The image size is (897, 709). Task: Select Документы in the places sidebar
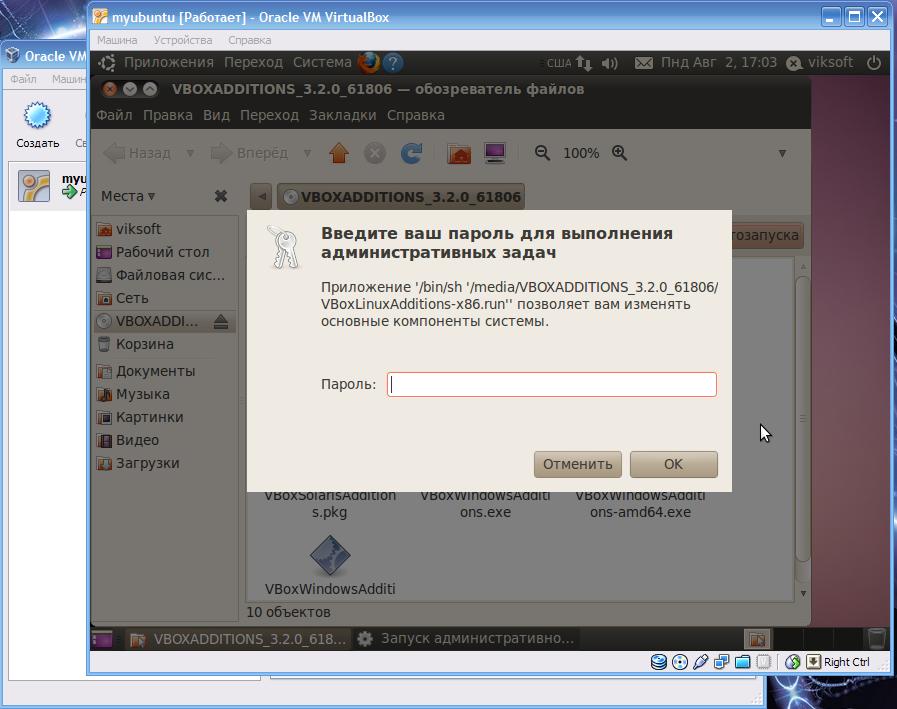(x=155, y=371)
